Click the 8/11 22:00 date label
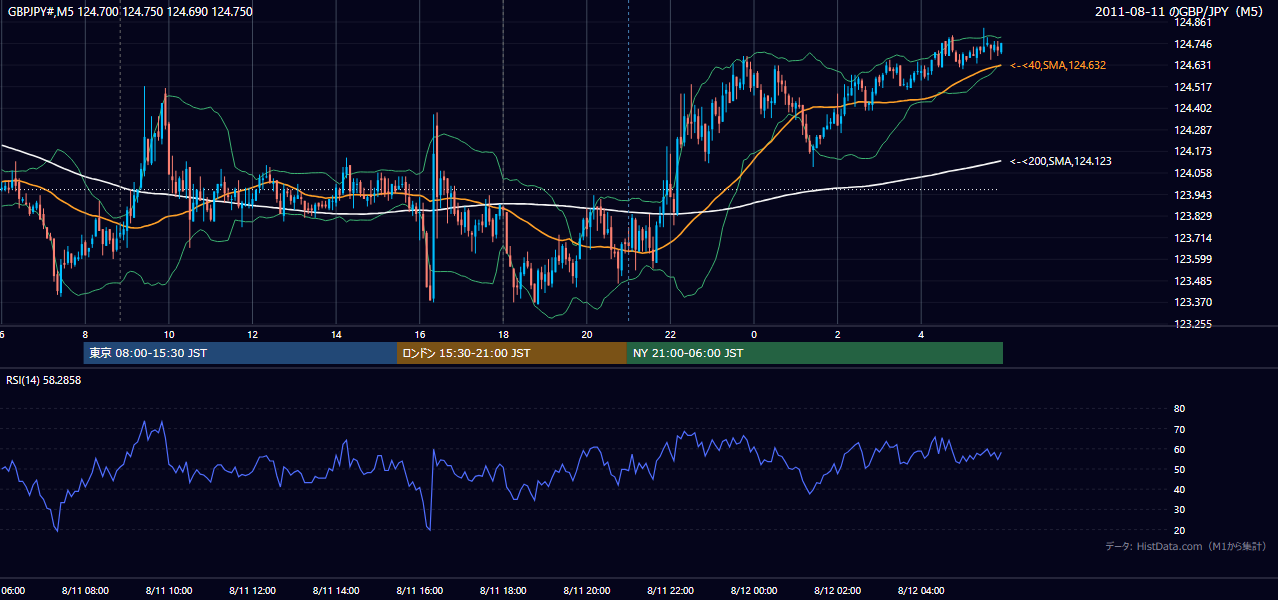 pos(670,591)
